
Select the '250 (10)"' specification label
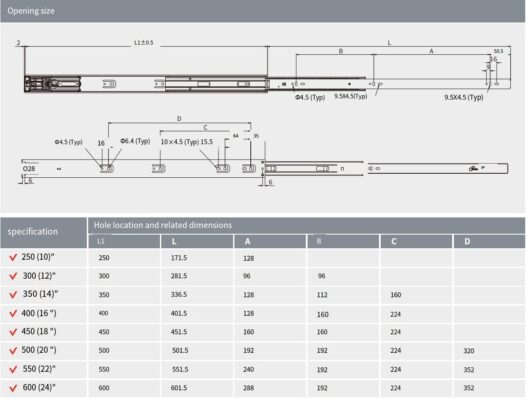38,257
